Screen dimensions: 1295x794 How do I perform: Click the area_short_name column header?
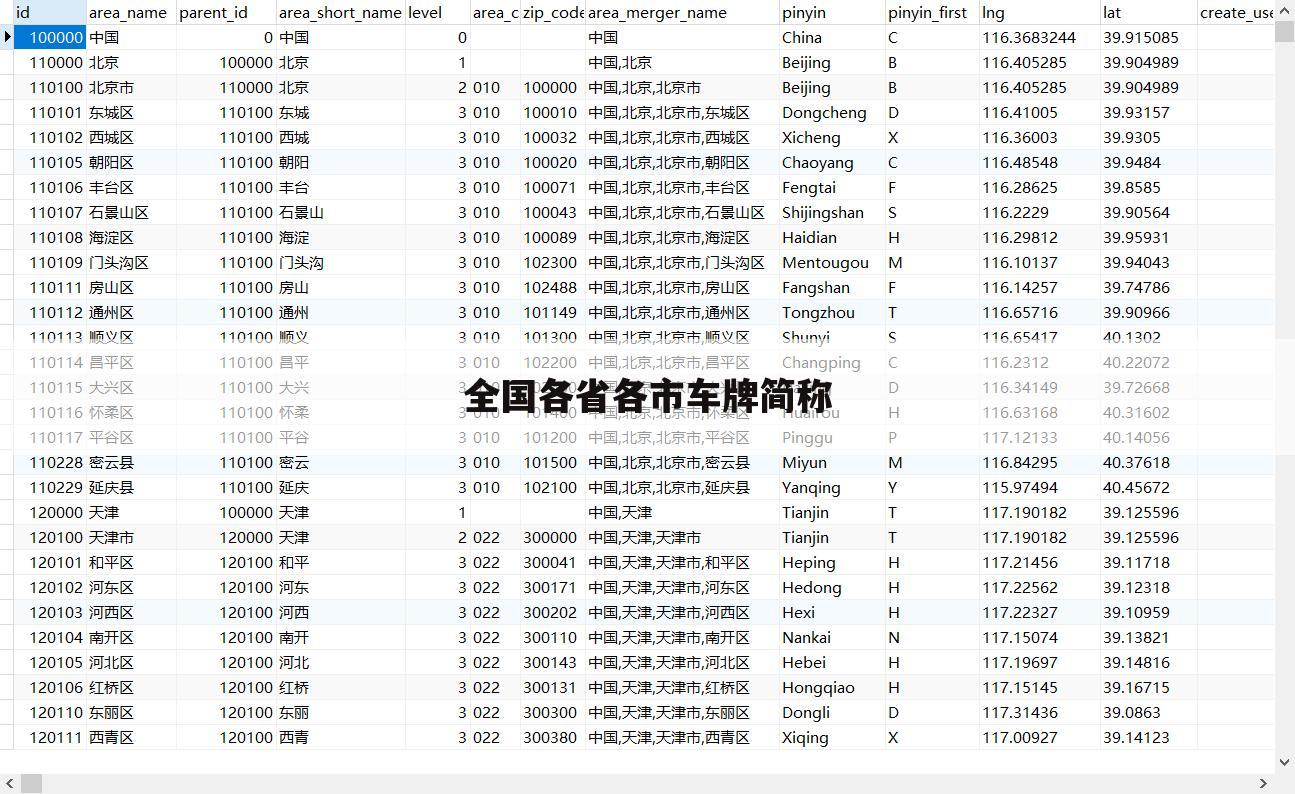pyautogui.click(x=341, y=12)
